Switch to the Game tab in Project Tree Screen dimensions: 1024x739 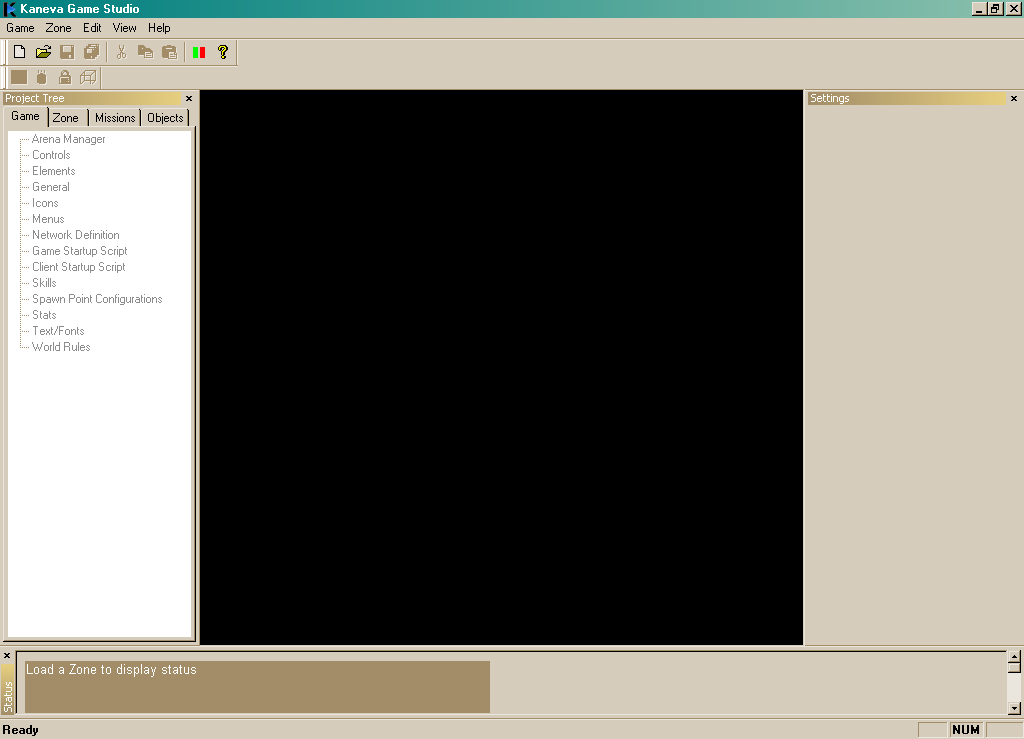25,116
